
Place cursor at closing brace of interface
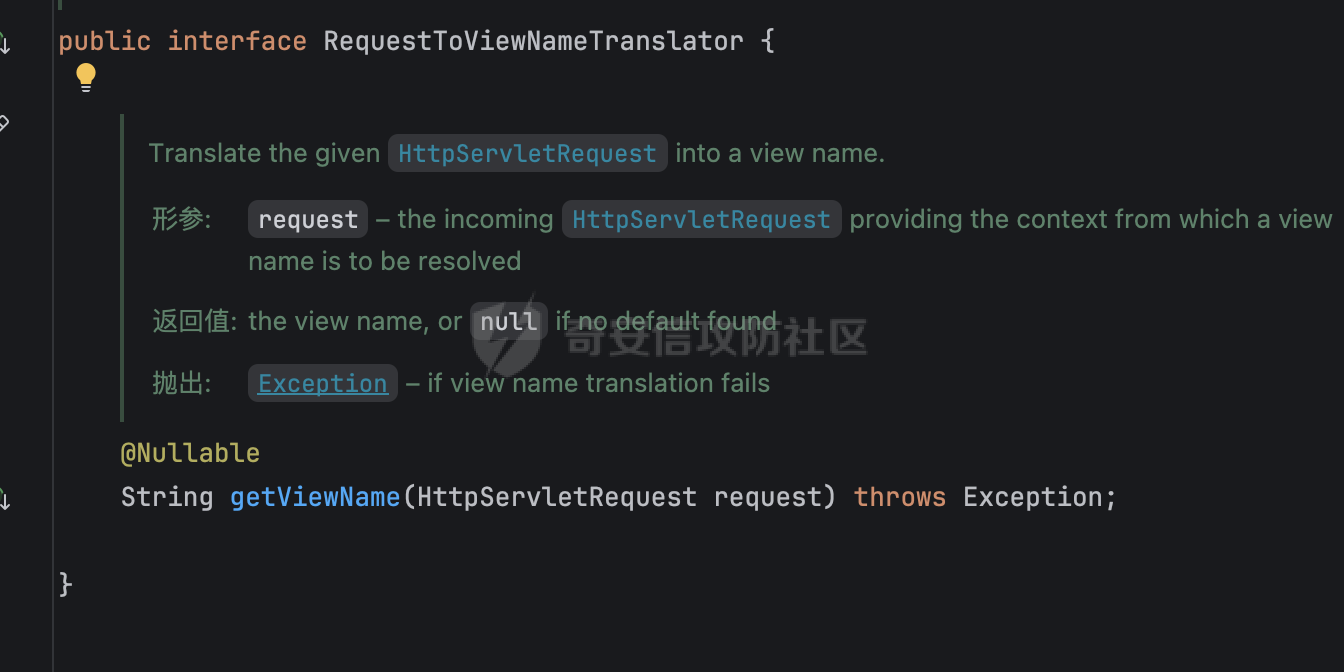(66, 583)
